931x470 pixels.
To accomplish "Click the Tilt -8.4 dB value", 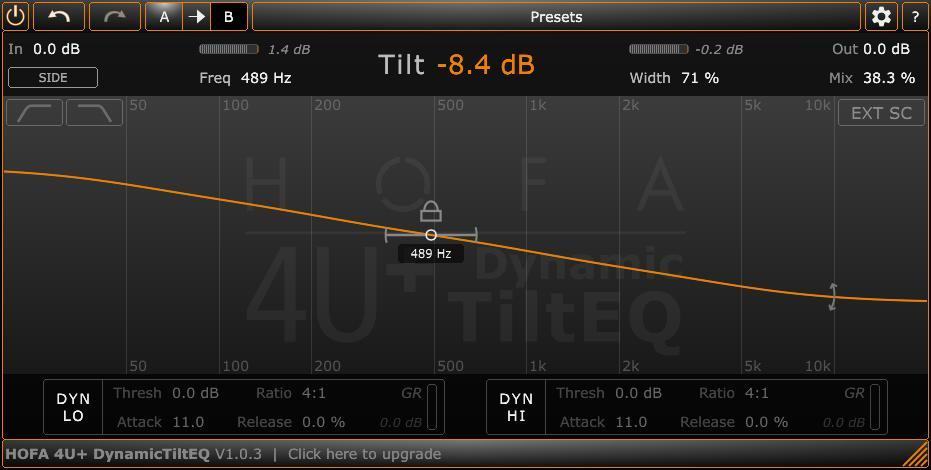I will (486, 64).
